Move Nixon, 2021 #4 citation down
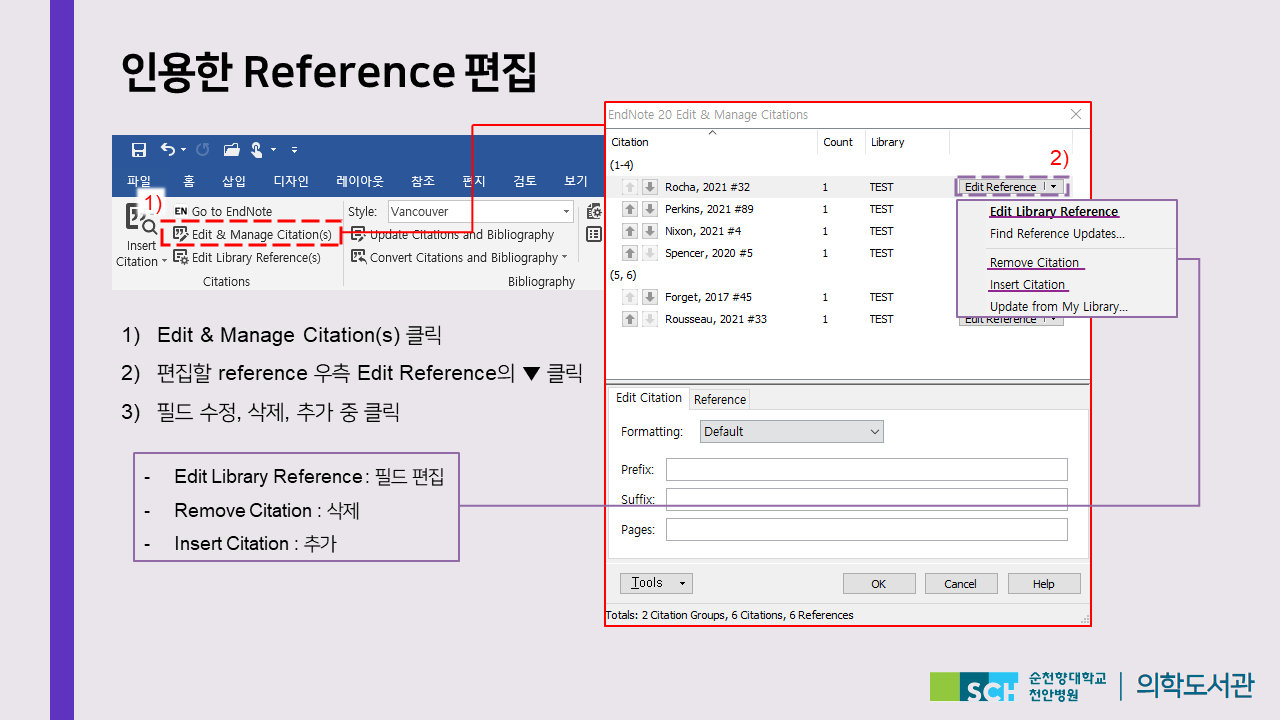 [649, 231]
